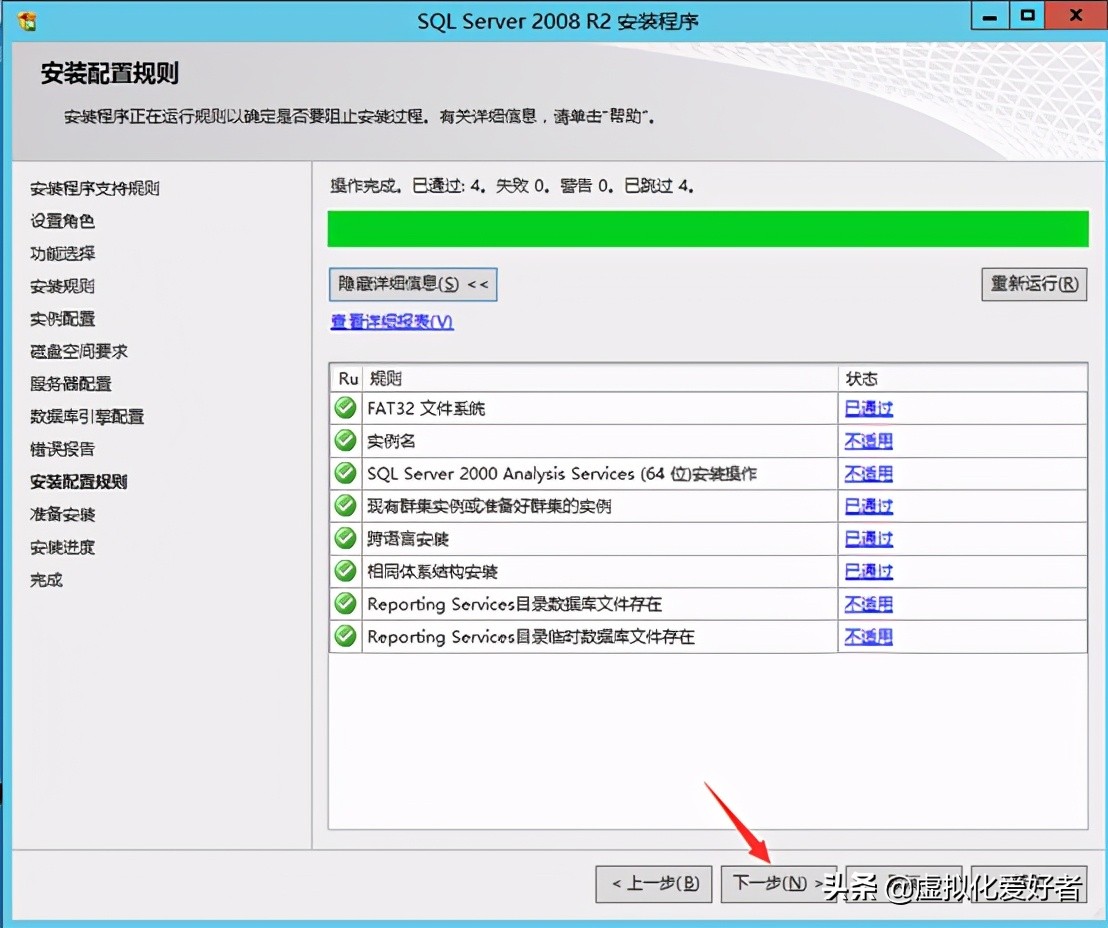Select 数据库引擎配置 step in sidebar
The image size is (1108, 928).
point(87,416)
